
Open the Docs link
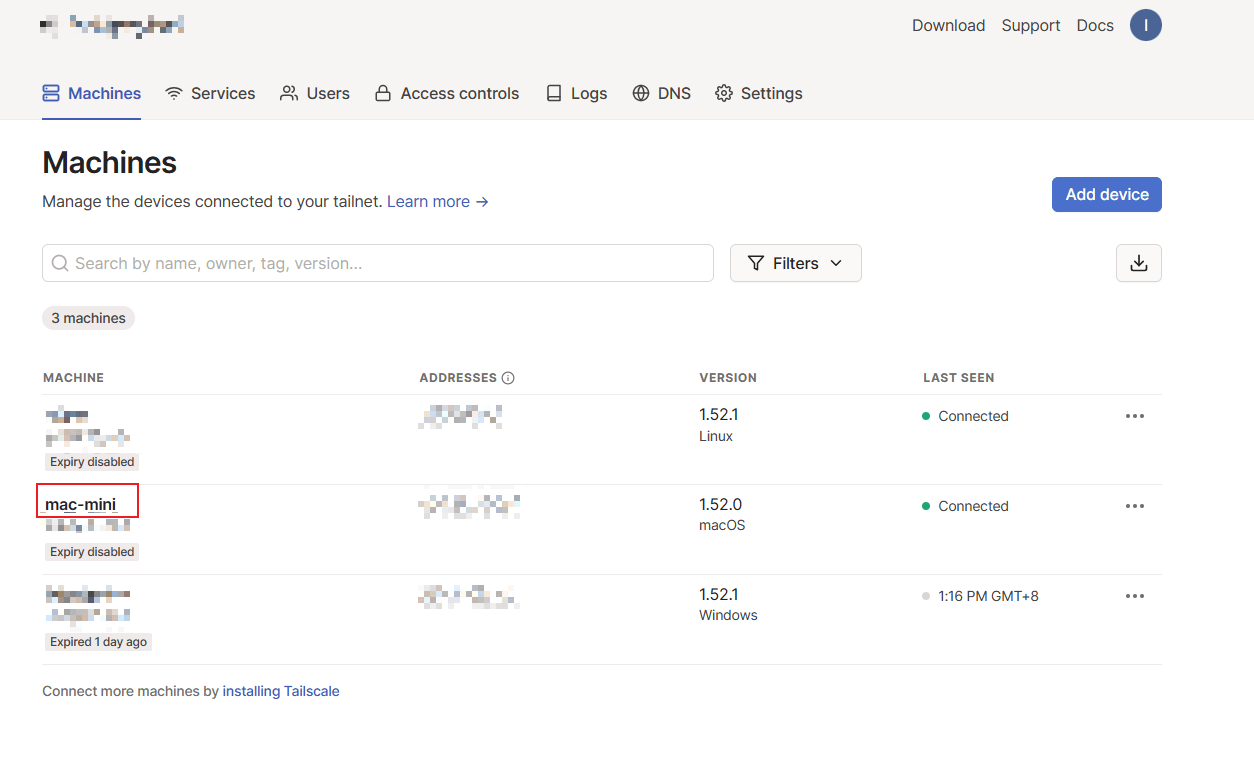[1095, 25]
